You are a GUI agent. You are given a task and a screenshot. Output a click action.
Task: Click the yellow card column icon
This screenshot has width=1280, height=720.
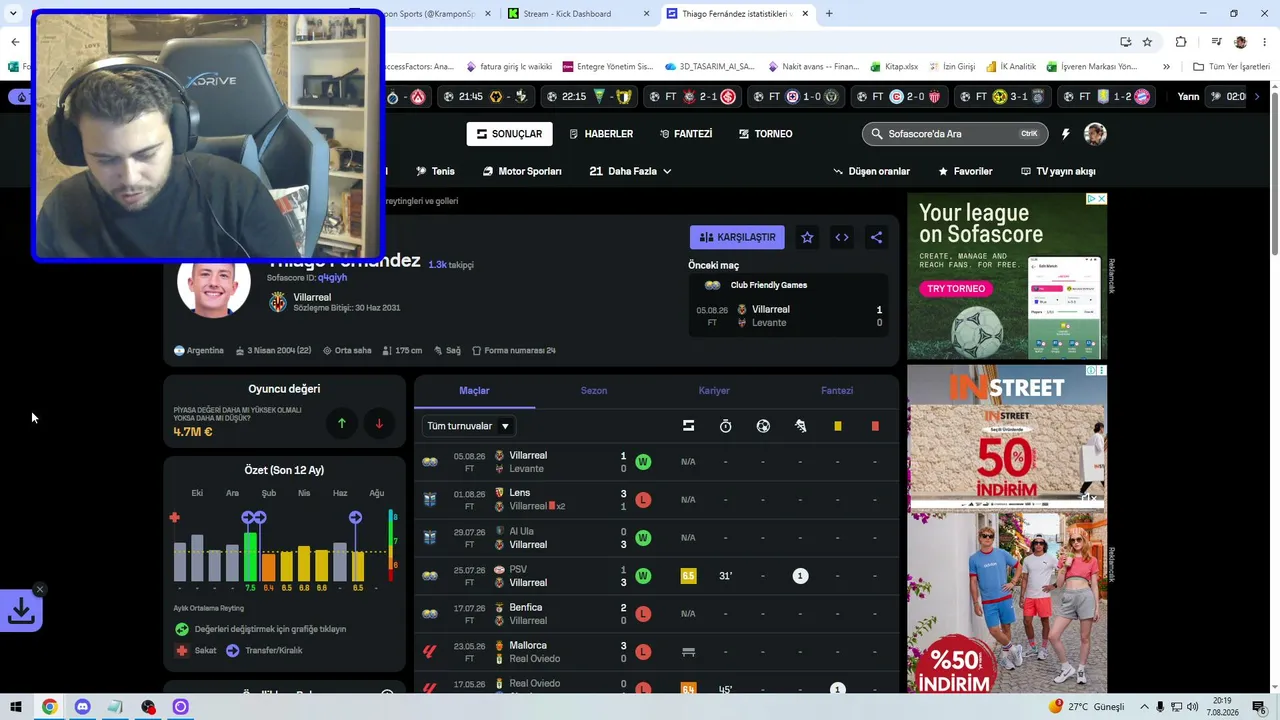click(x=838, y=426)
